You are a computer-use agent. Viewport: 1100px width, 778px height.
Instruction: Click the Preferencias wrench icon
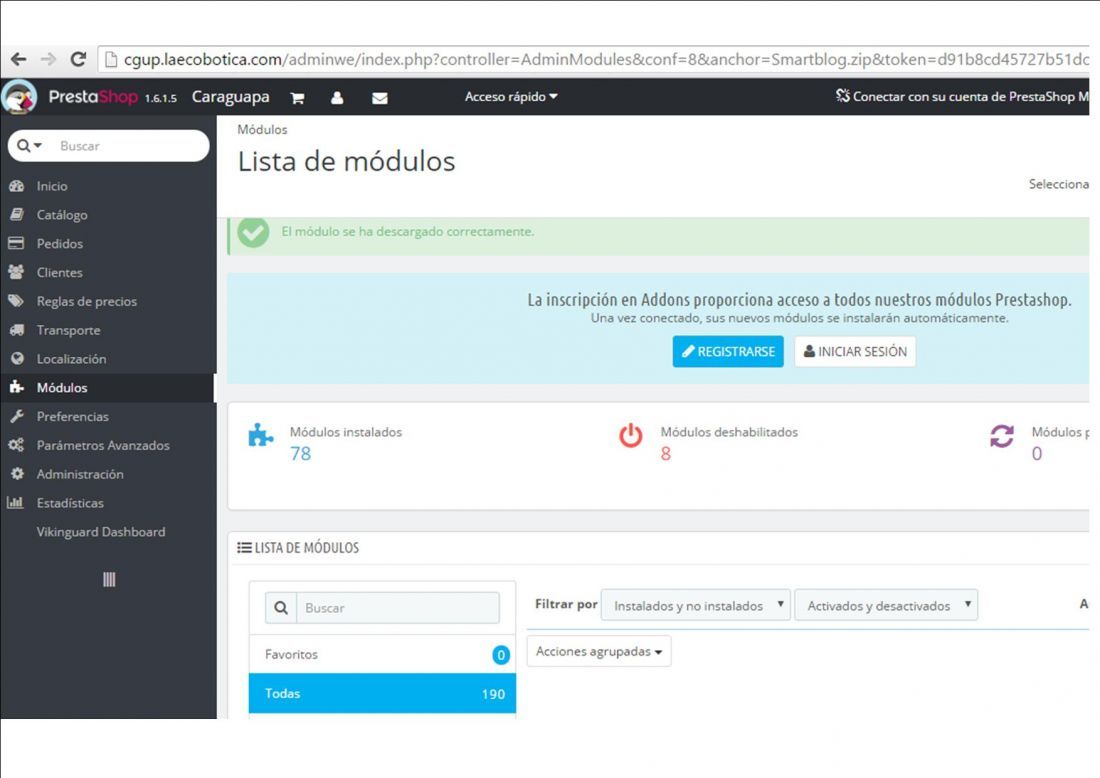(17, 416)
